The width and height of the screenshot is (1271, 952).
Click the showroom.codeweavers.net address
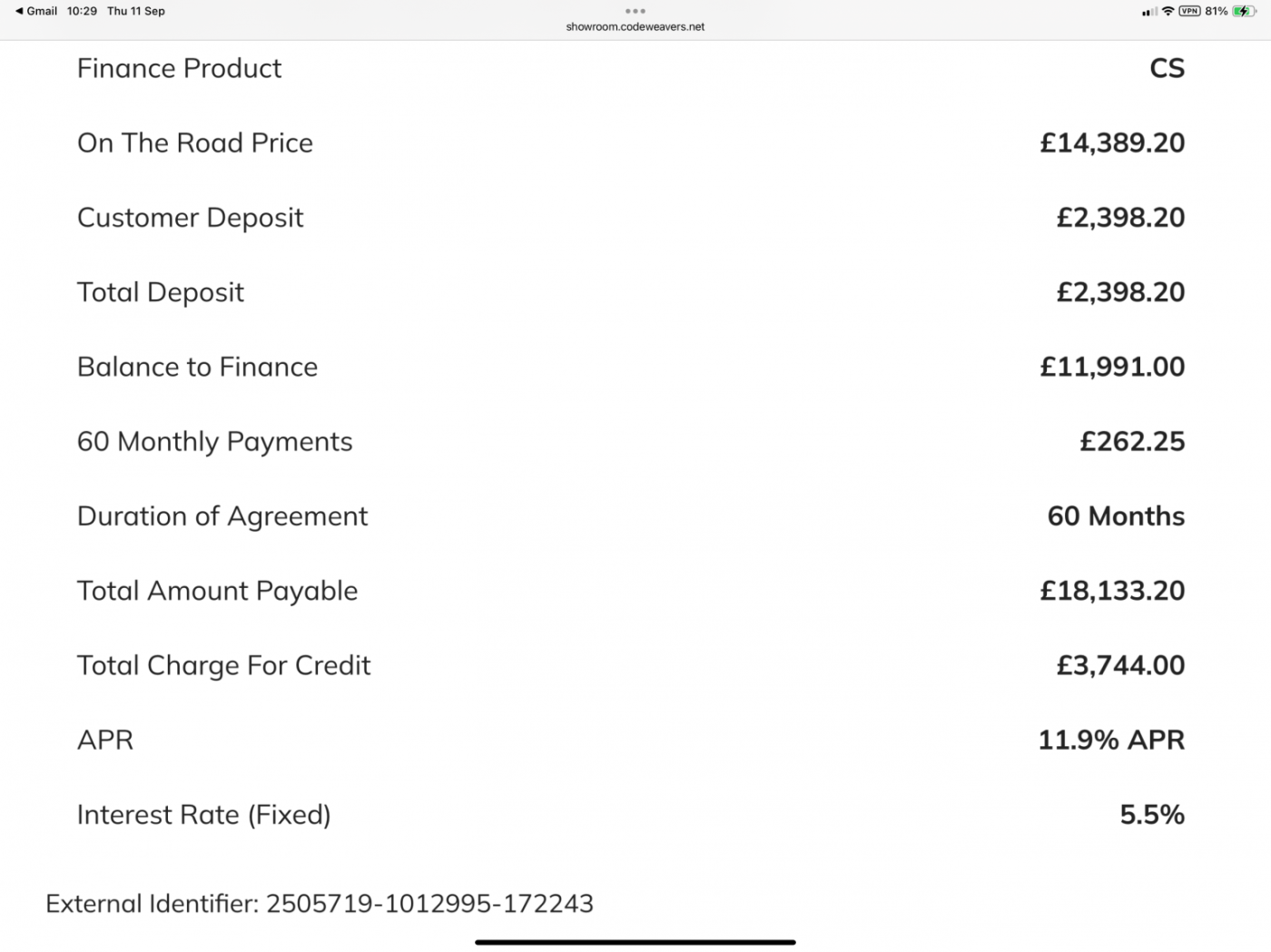pos(635,26)
